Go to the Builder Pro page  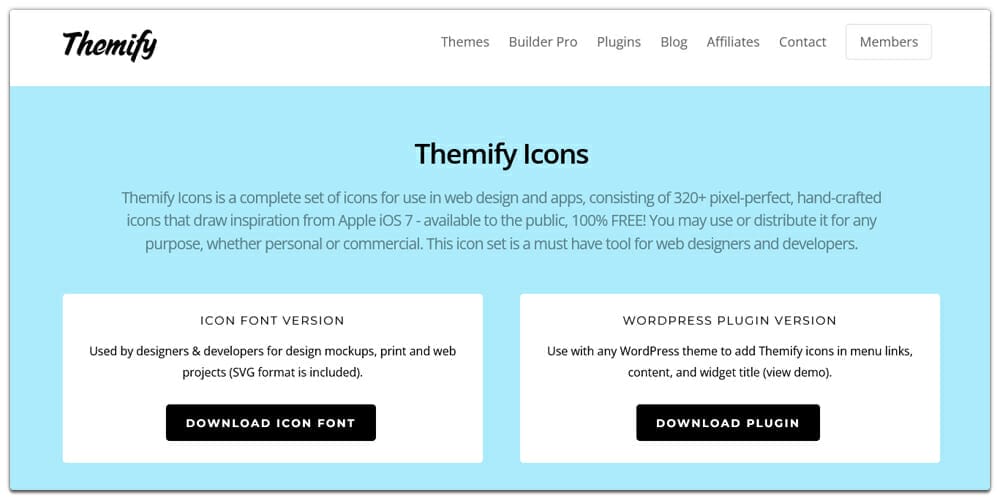click(543, 42)
